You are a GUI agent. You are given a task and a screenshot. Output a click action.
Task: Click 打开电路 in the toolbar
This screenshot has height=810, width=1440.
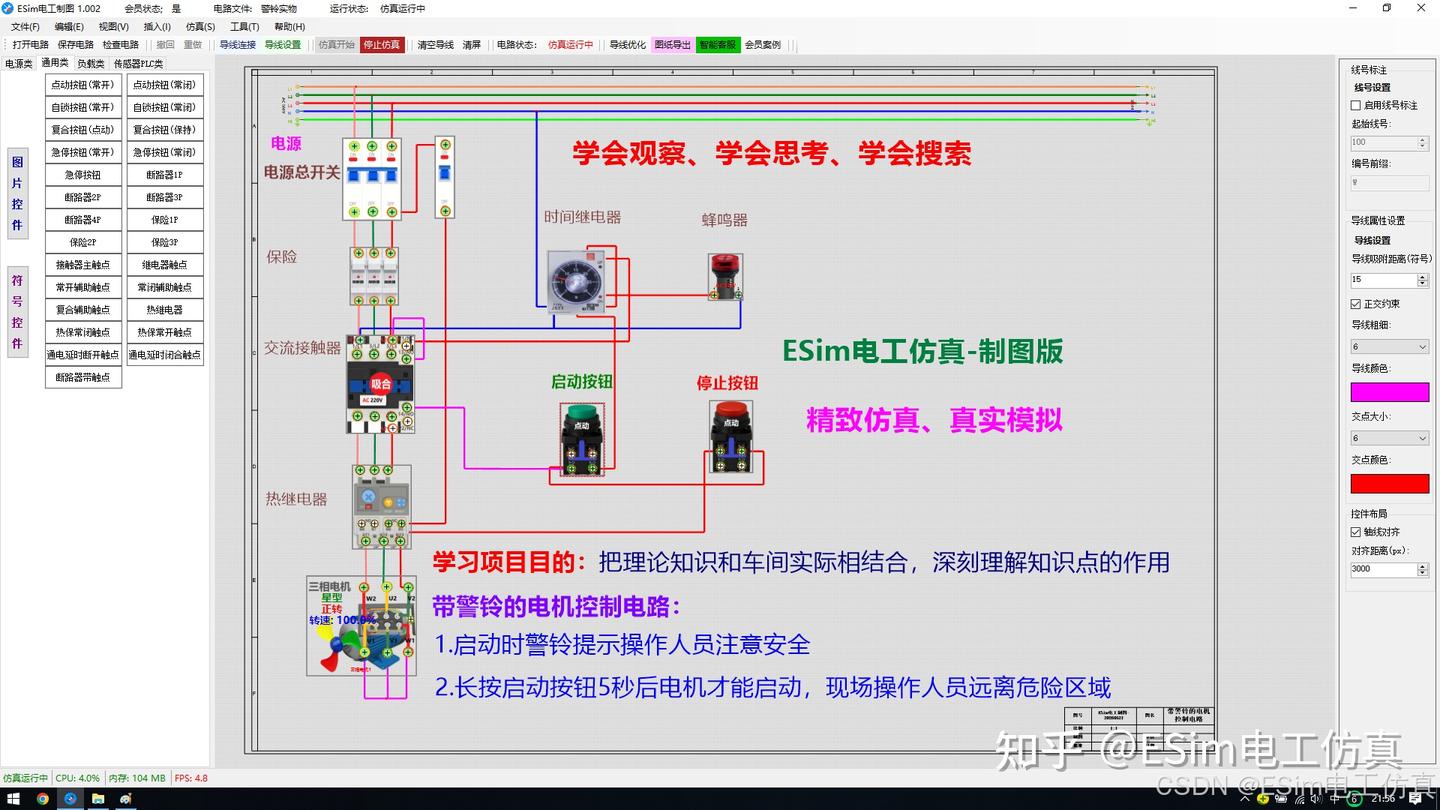(x=31, y=45)
